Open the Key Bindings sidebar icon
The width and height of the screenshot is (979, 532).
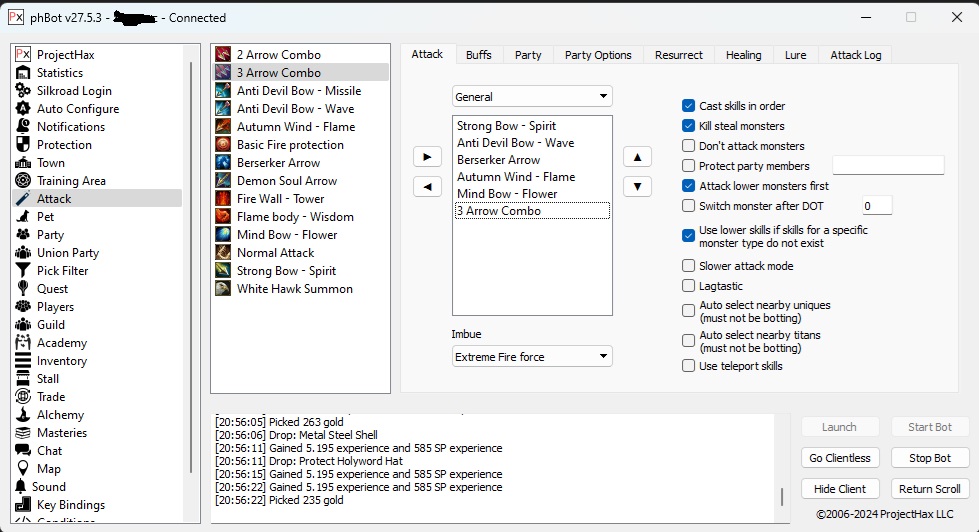[x=22, y=505]
